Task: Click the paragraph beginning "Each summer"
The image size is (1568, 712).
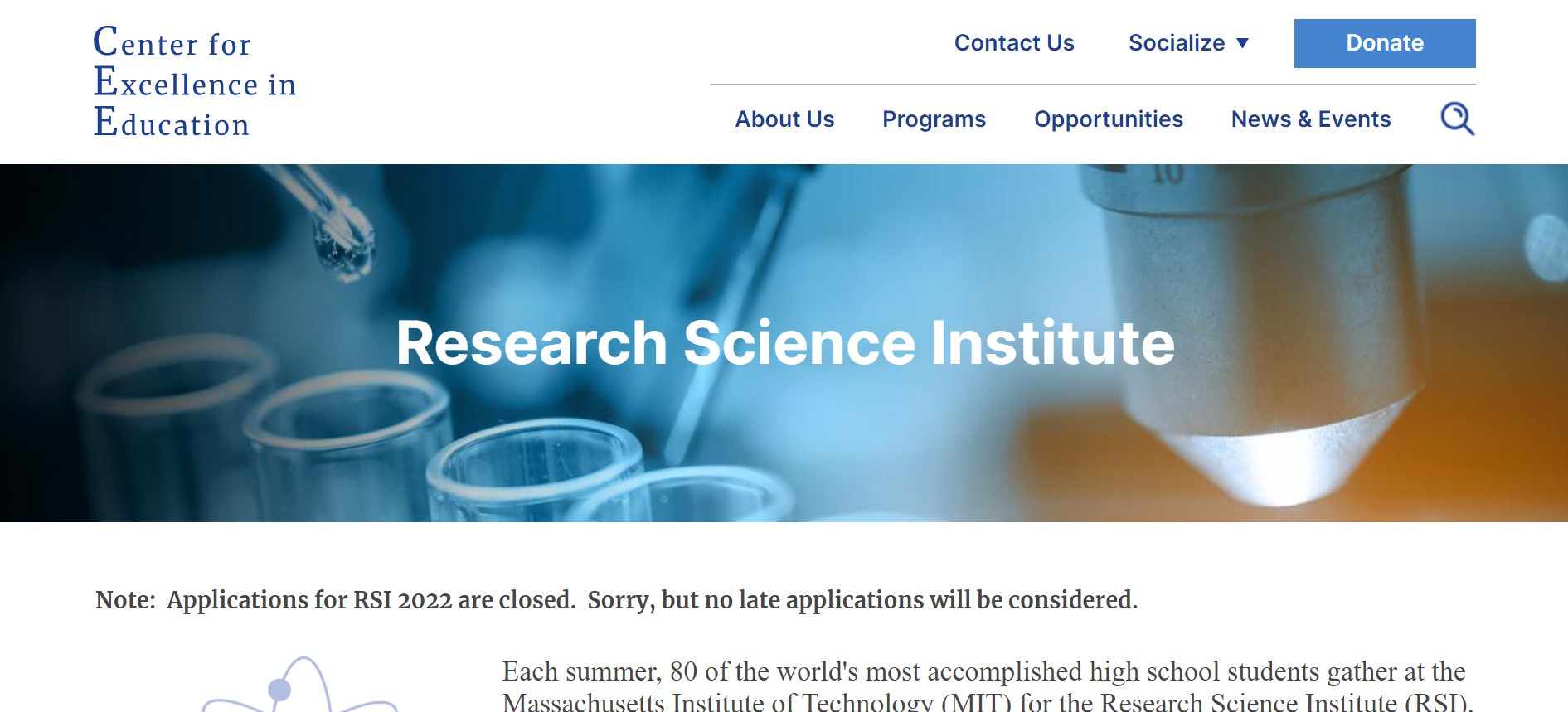Action: tap(983, 671)
